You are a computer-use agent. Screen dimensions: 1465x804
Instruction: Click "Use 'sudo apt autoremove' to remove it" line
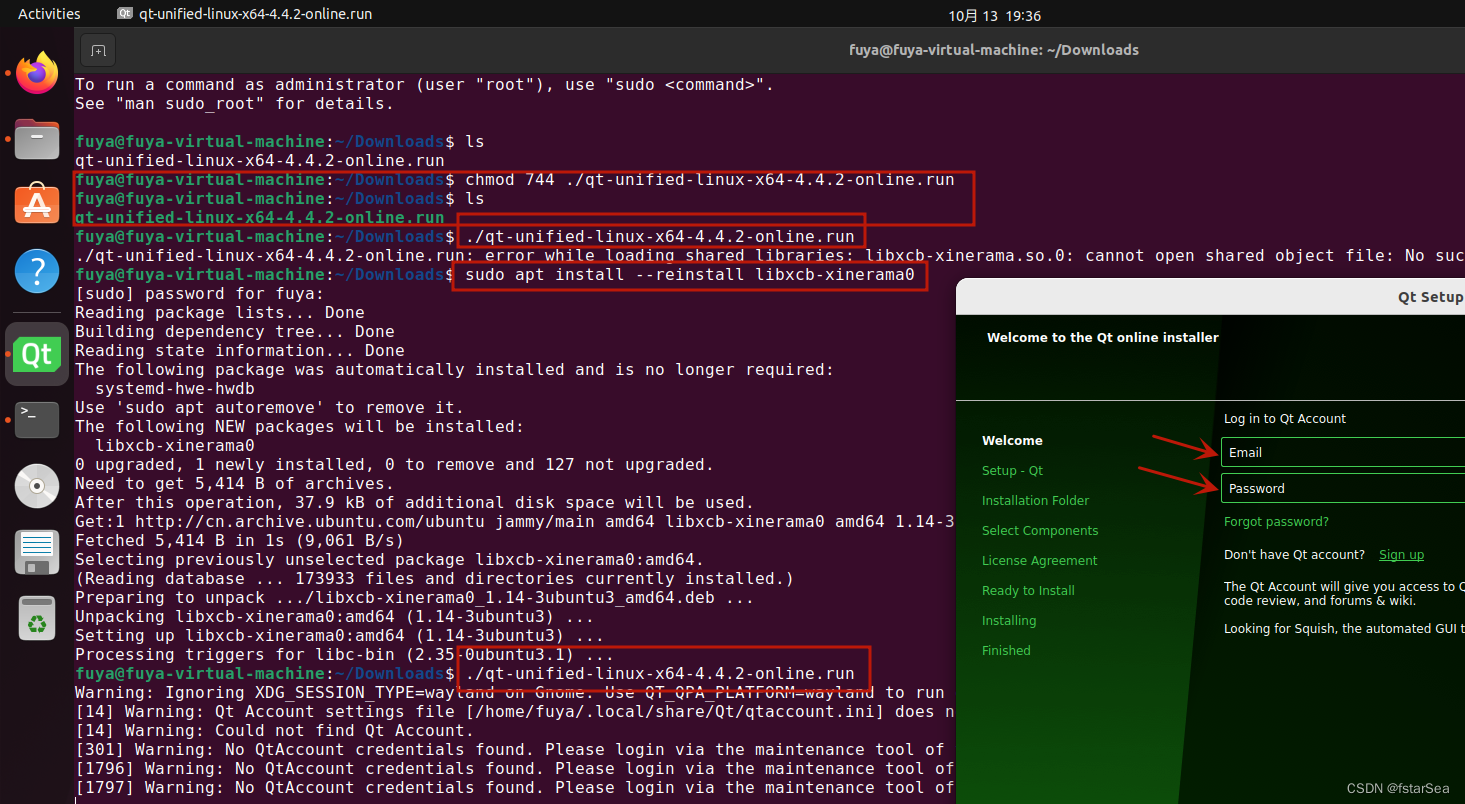(270, 408)
